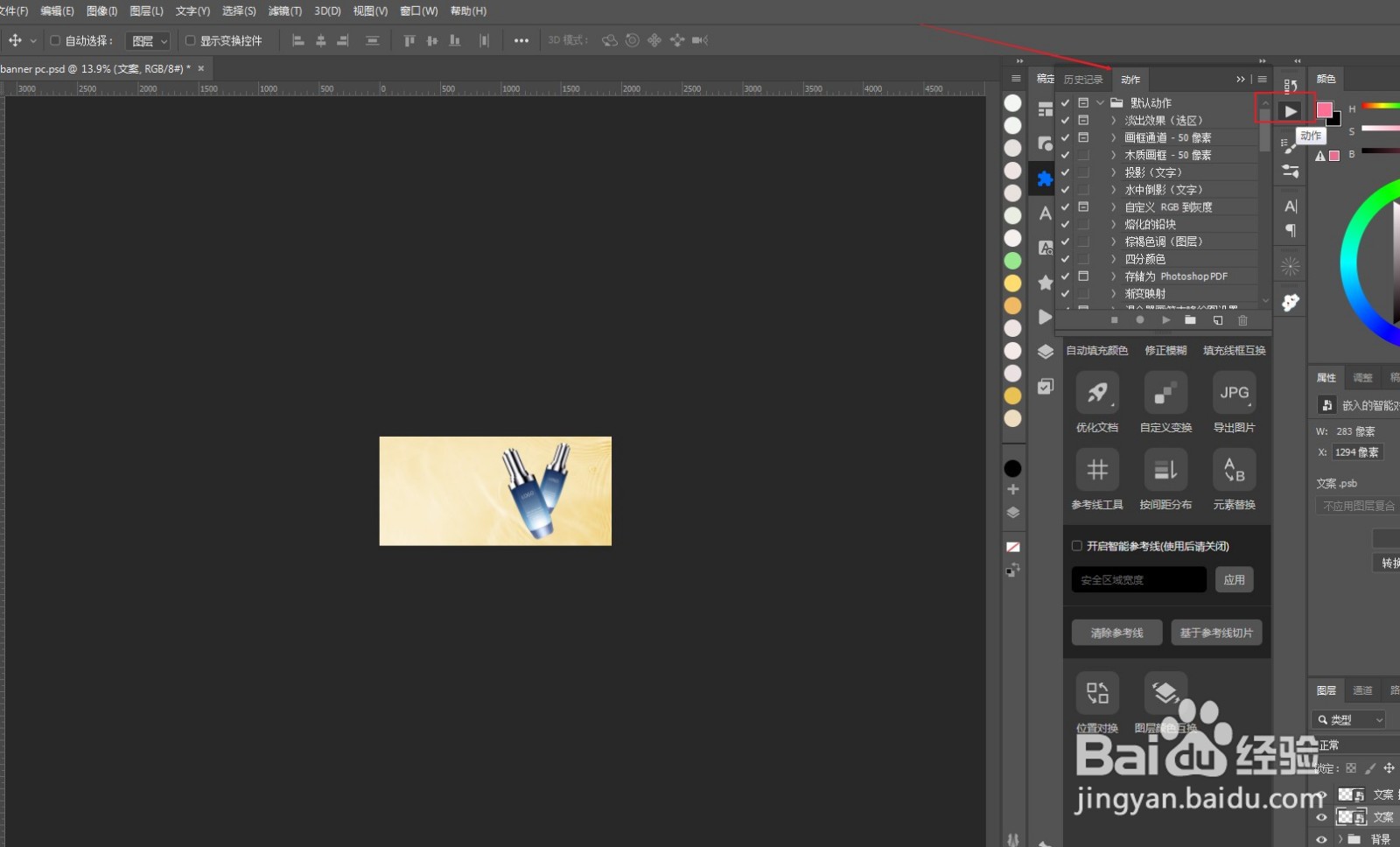The width and height of the screenshot is (1400, 847).
Task: Switch to the 历史记录 tab
Action: tap(1083, 80)
